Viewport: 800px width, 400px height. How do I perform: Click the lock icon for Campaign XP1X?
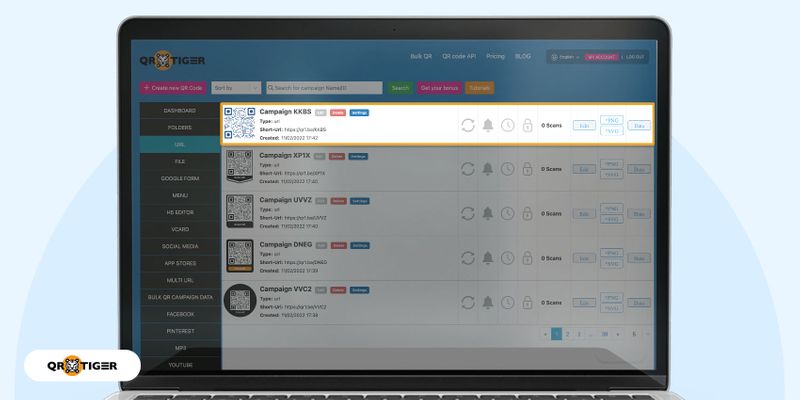point(528,169)
